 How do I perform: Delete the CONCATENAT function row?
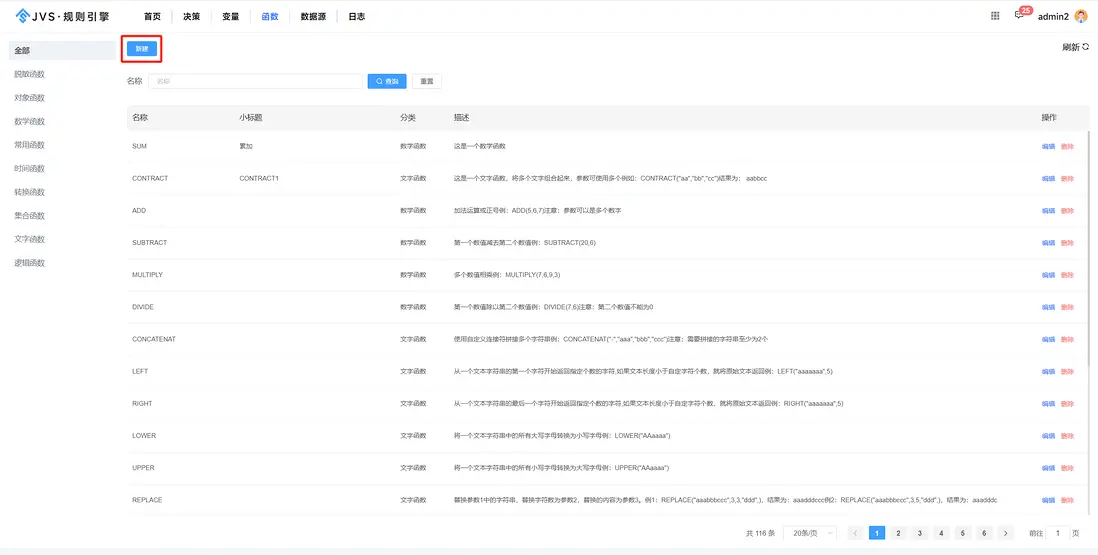1067,339
